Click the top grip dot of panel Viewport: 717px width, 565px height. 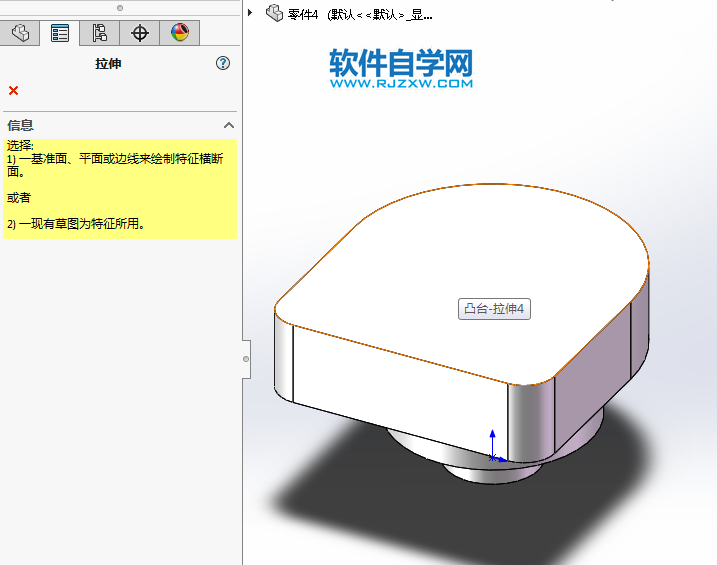[120, 8]
